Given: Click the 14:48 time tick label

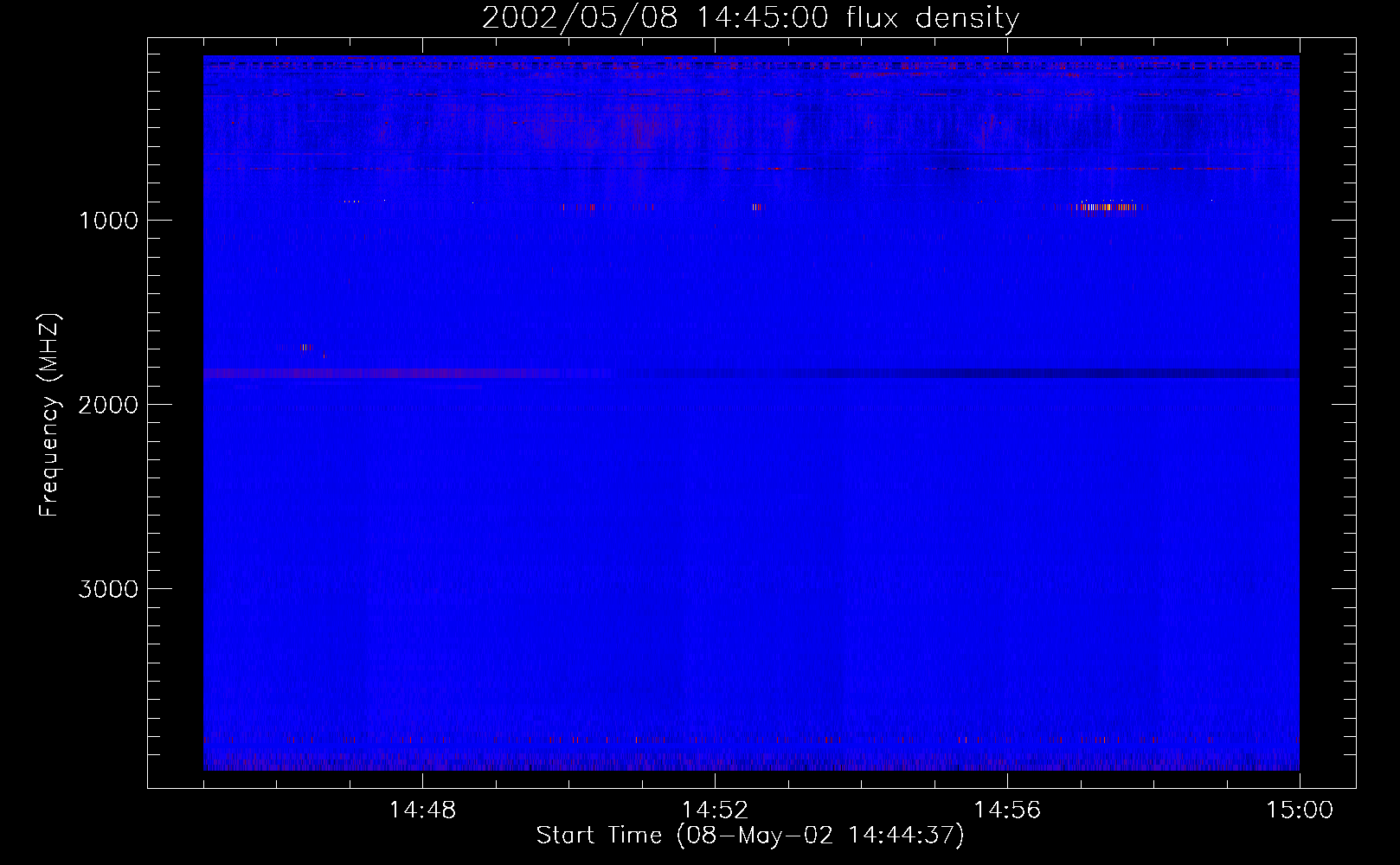Looking at the screenshot, I should (x=422, y=811).
